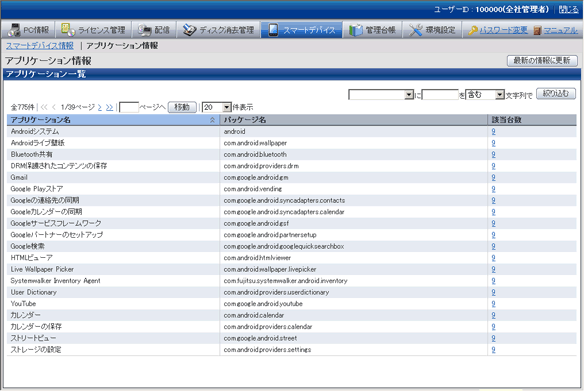Select the Google検索 application name
The height and width of the screenshot is (391, 584).
coord(28,246)
